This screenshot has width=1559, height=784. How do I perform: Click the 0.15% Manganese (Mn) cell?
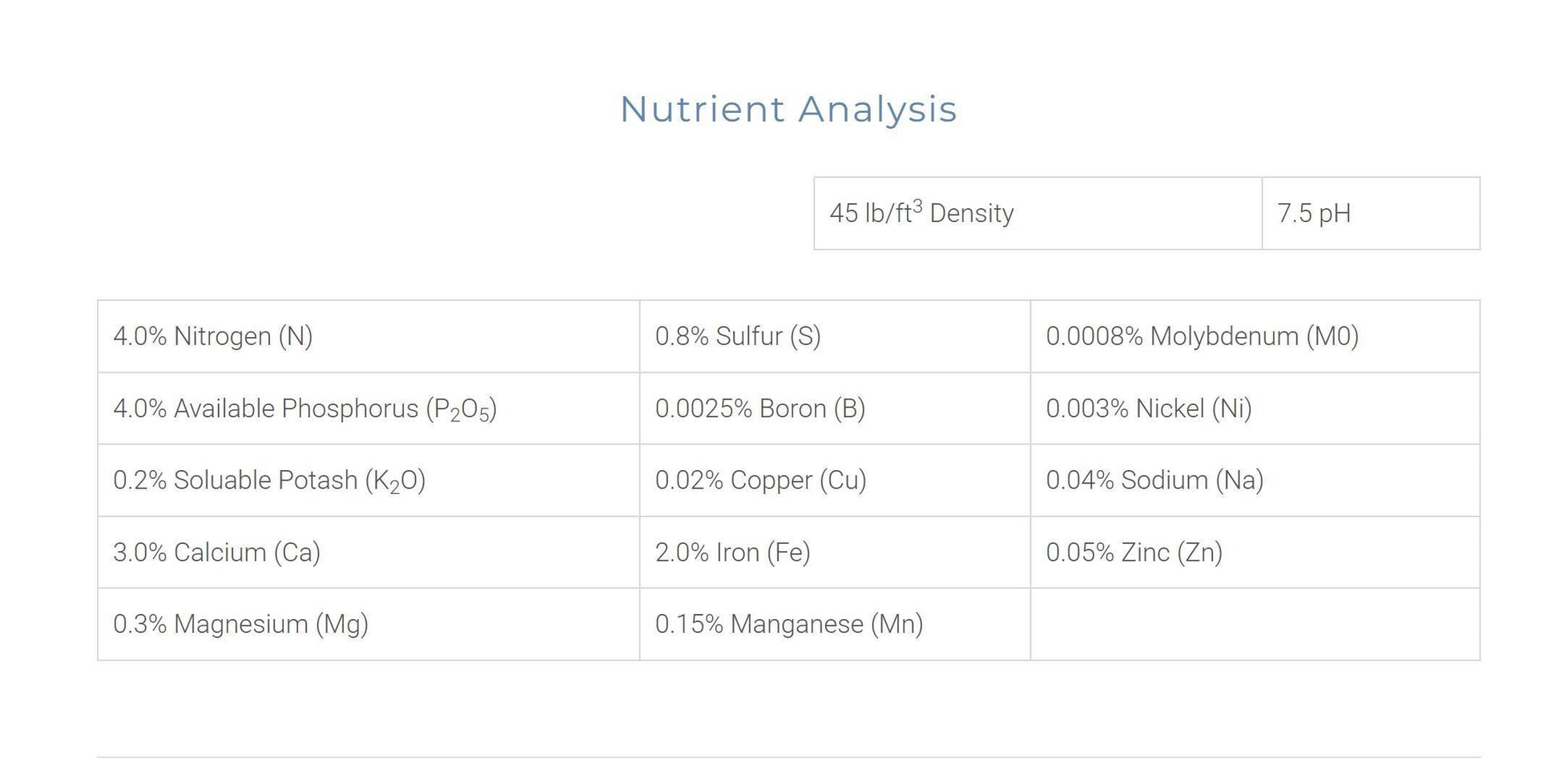pos(789,625)
